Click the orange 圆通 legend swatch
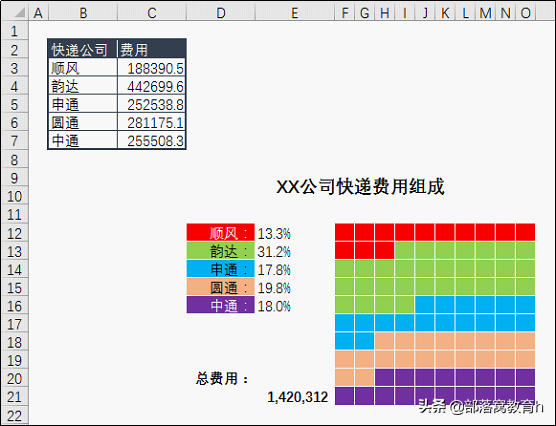556x426 pixels. coord(221,287)
